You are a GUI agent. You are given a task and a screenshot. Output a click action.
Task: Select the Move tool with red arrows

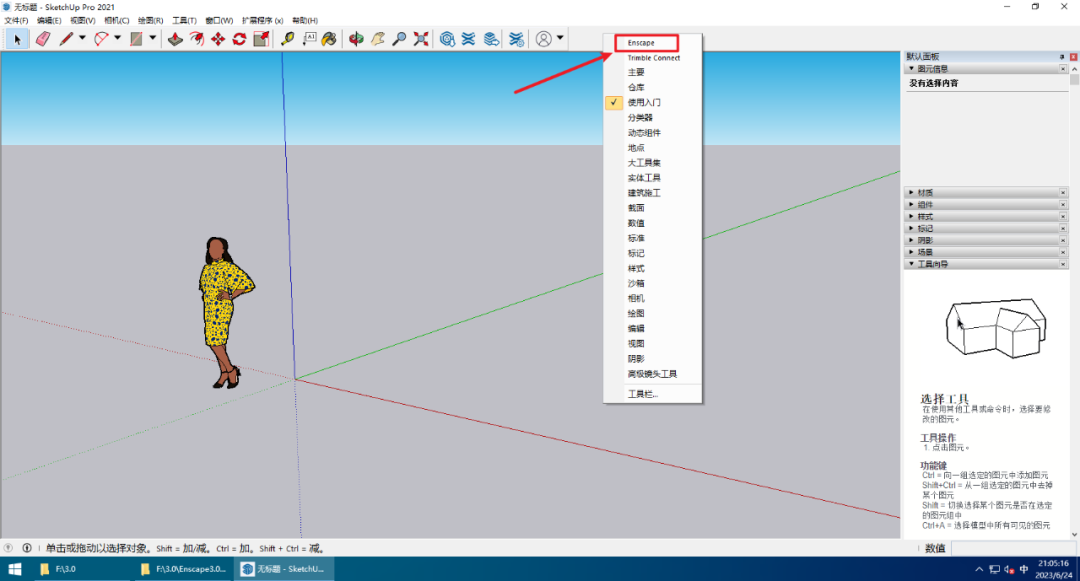click(218, 39)
